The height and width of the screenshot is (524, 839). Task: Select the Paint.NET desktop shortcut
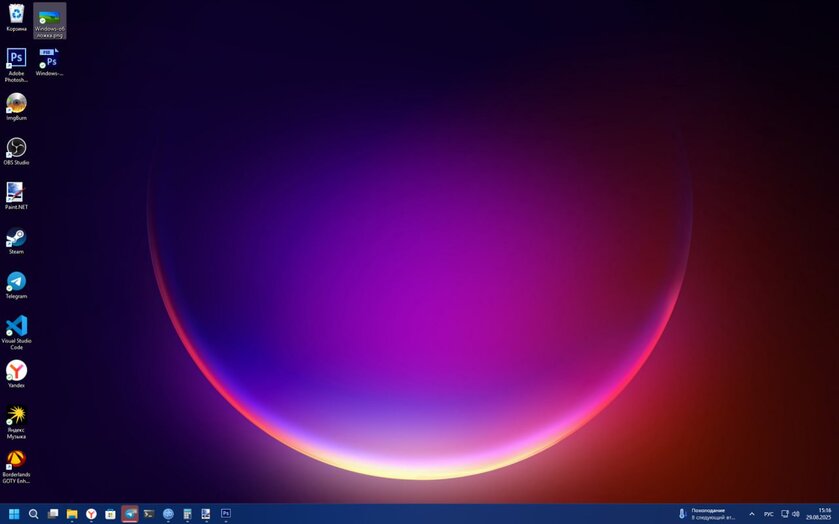click(x=17, y=195)
